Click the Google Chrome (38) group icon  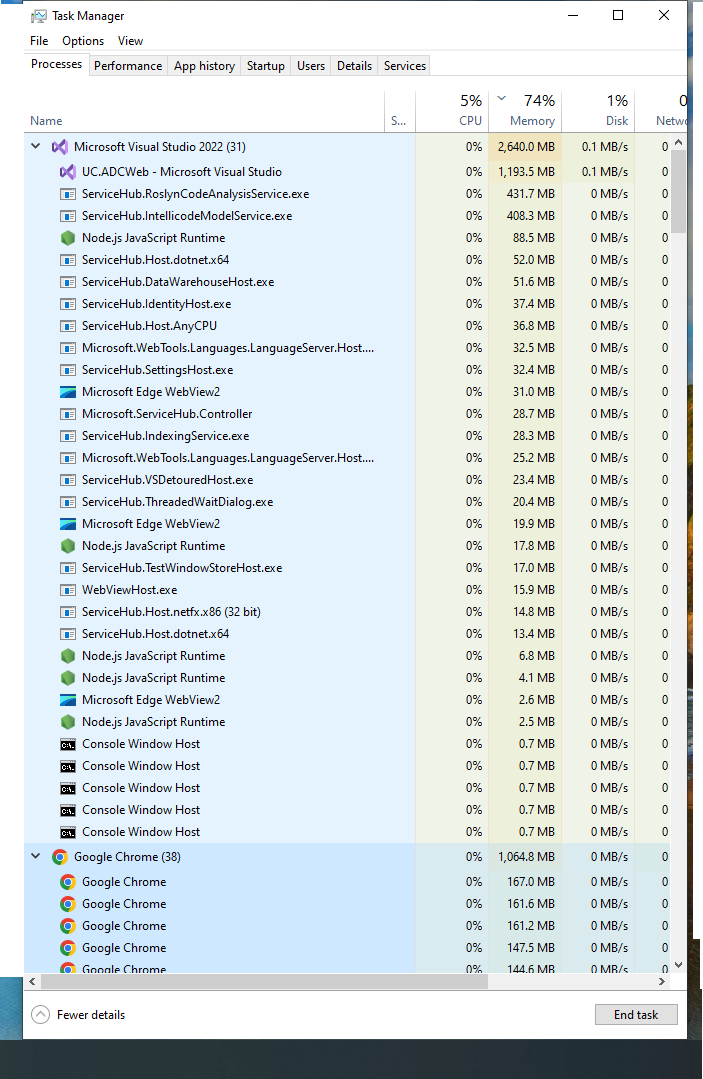tap(60, 857)
